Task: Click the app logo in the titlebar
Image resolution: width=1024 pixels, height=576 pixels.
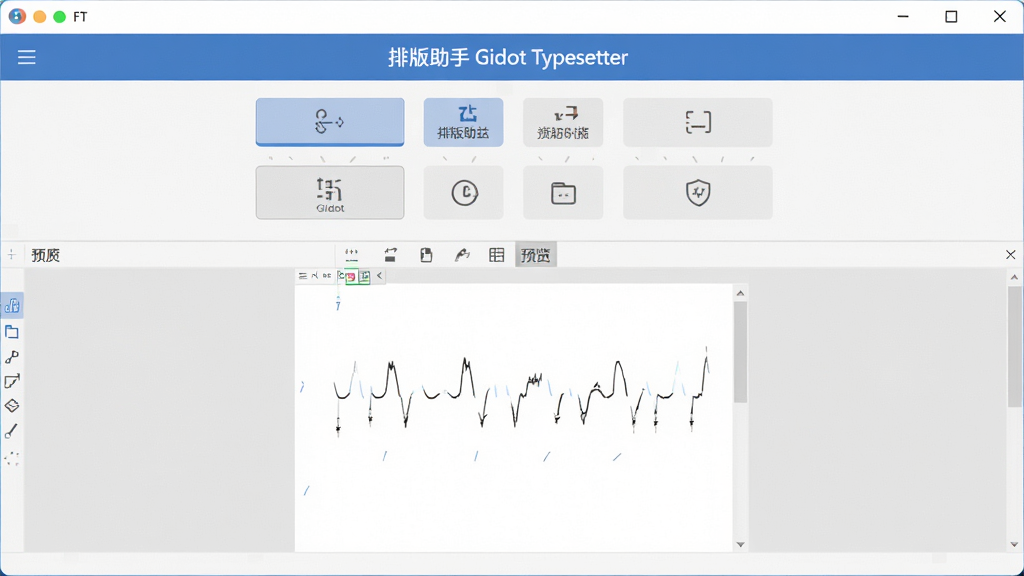Action: tap(18, 16)
